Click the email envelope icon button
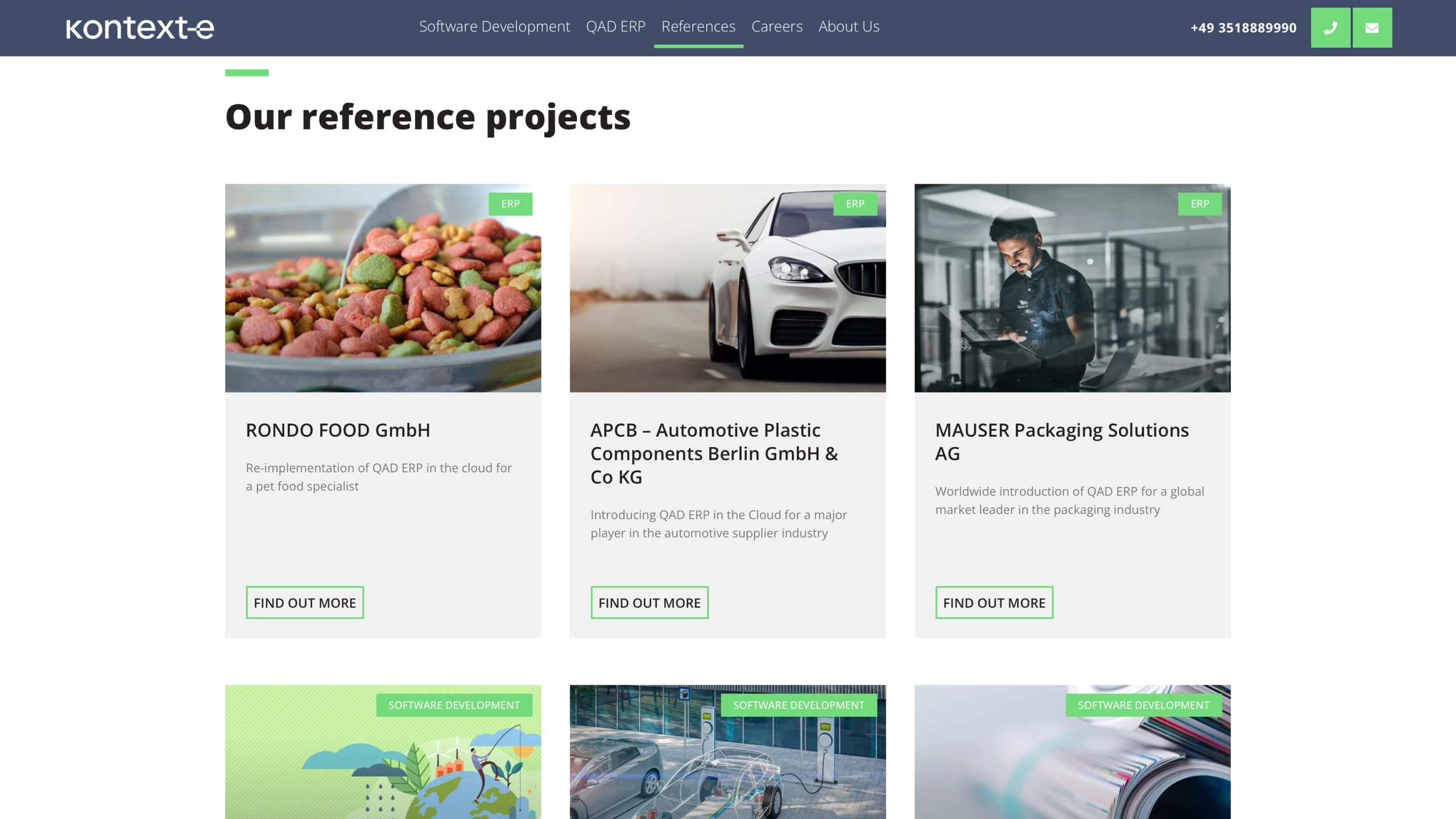The image size is (1456, 819). [1372, 27]
